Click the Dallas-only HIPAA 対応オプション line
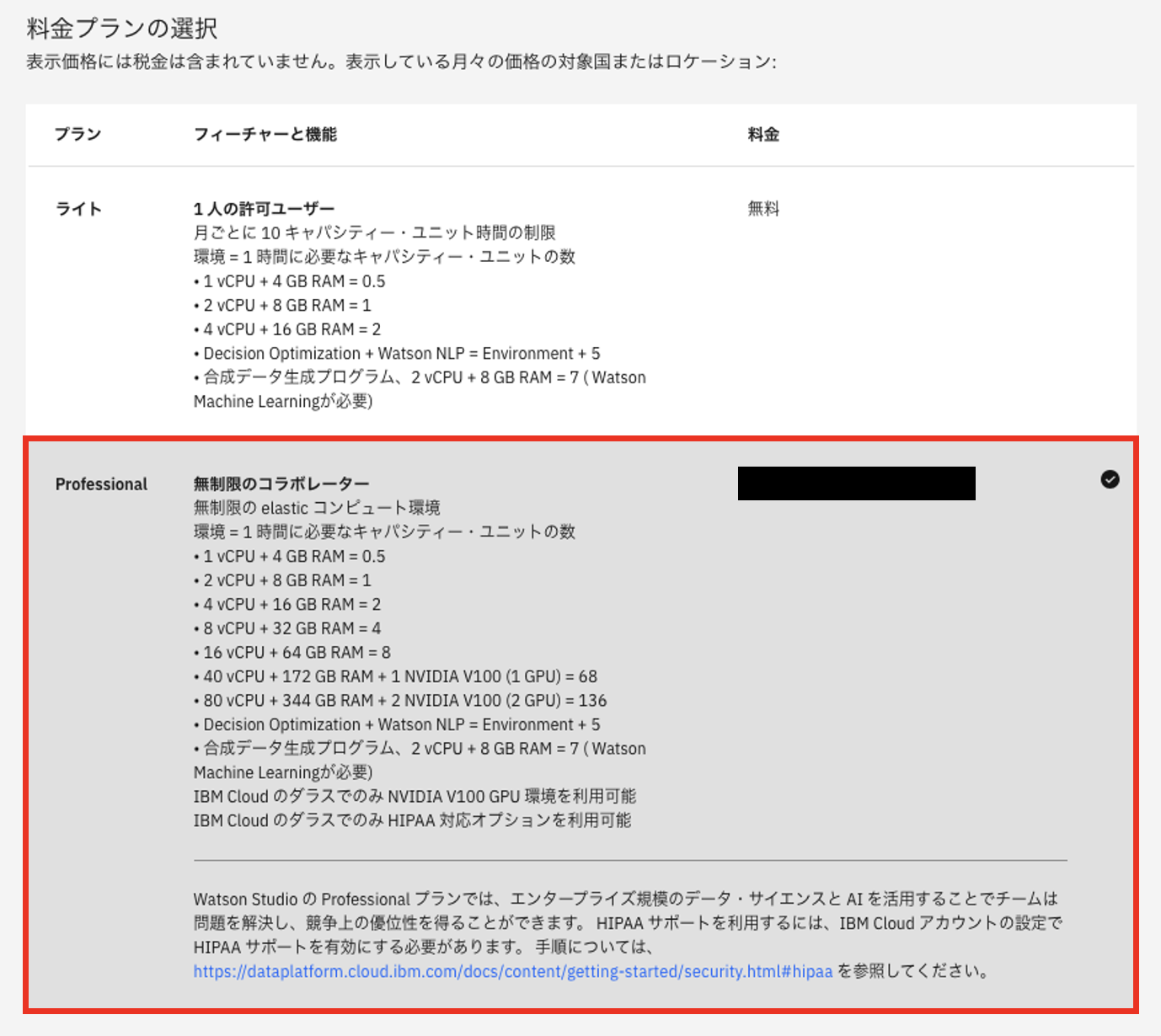 412,820
